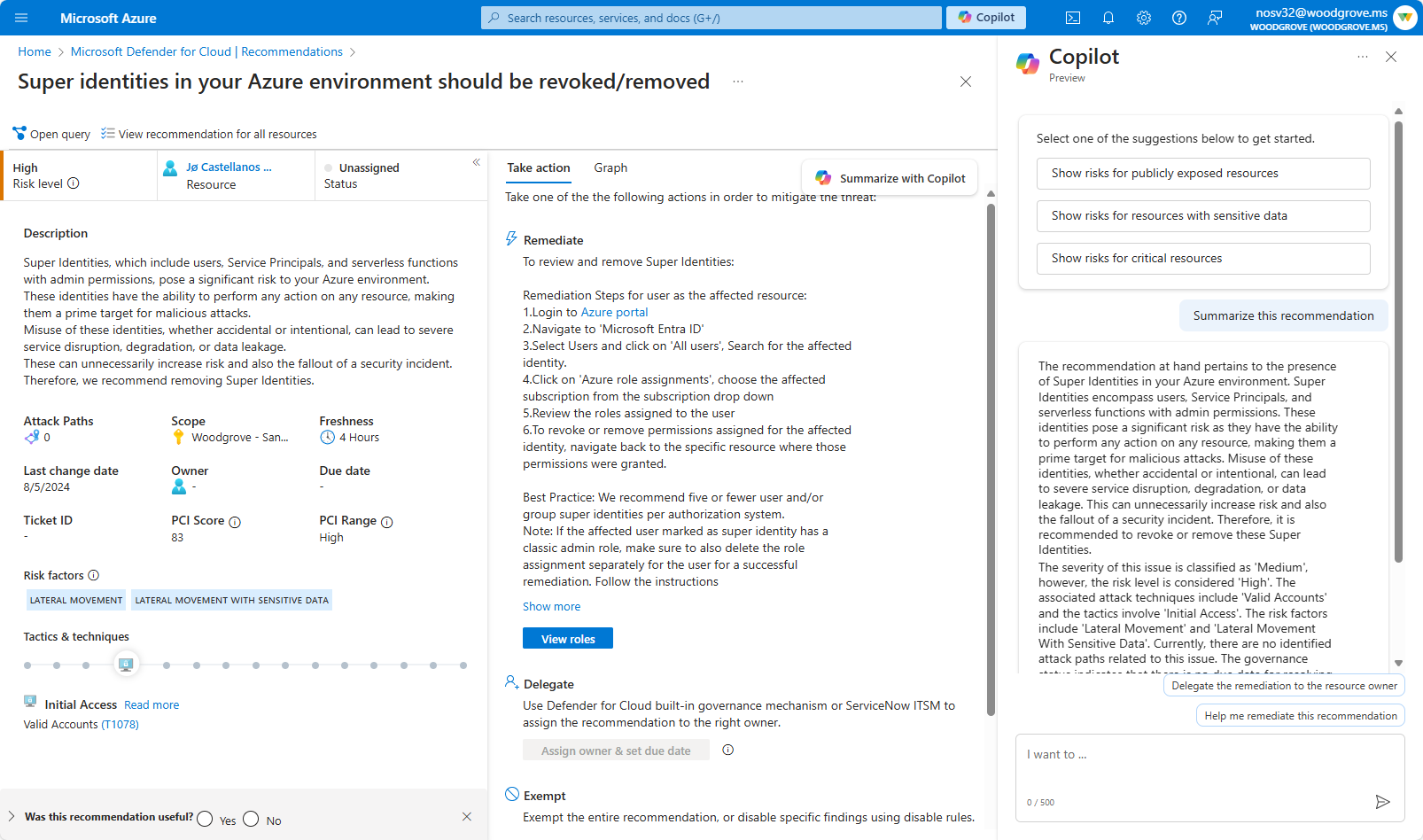Switch to the Take action tab
The image size is (1423, 840).
(x=539, y=167)
